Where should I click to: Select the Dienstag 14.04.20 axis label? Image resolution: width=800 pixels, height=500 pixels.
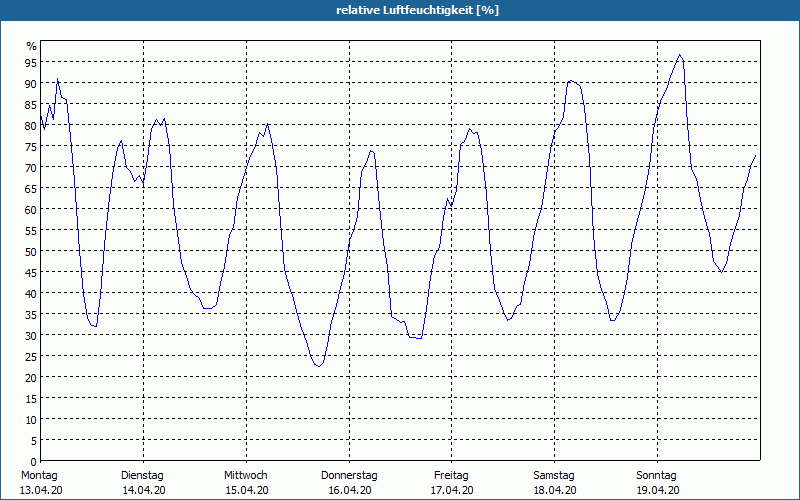(143, 483)
